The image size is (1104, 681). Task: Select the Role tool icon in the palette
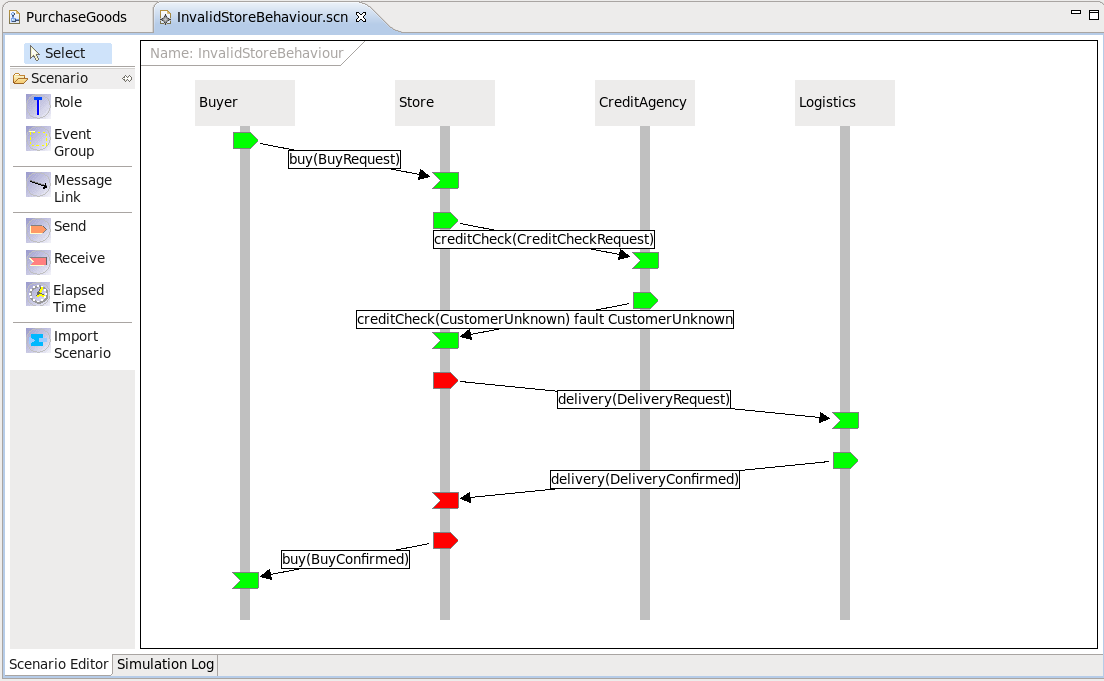click(37, 106)
